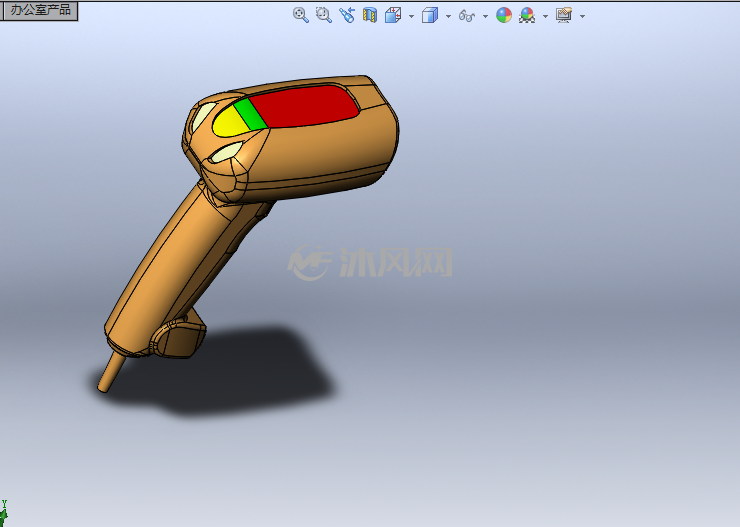
Task: Expand the Apply Scene dropdown arrow
Action: pos(546,17)
